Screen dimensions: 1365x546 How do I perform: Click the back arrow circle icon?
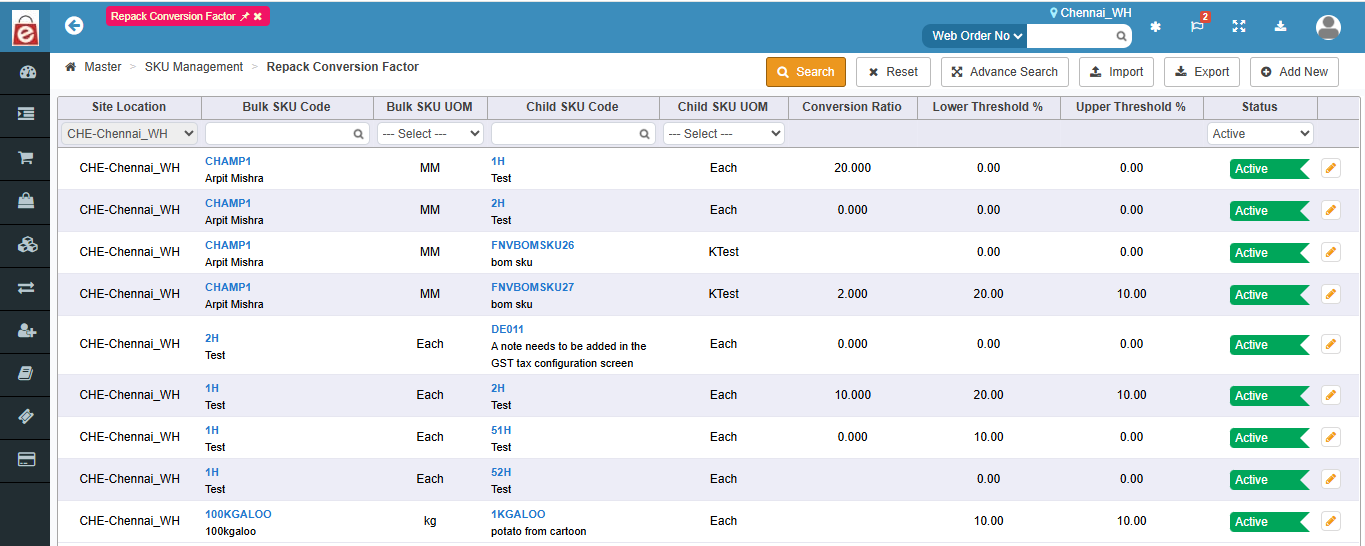coord(74,26)
